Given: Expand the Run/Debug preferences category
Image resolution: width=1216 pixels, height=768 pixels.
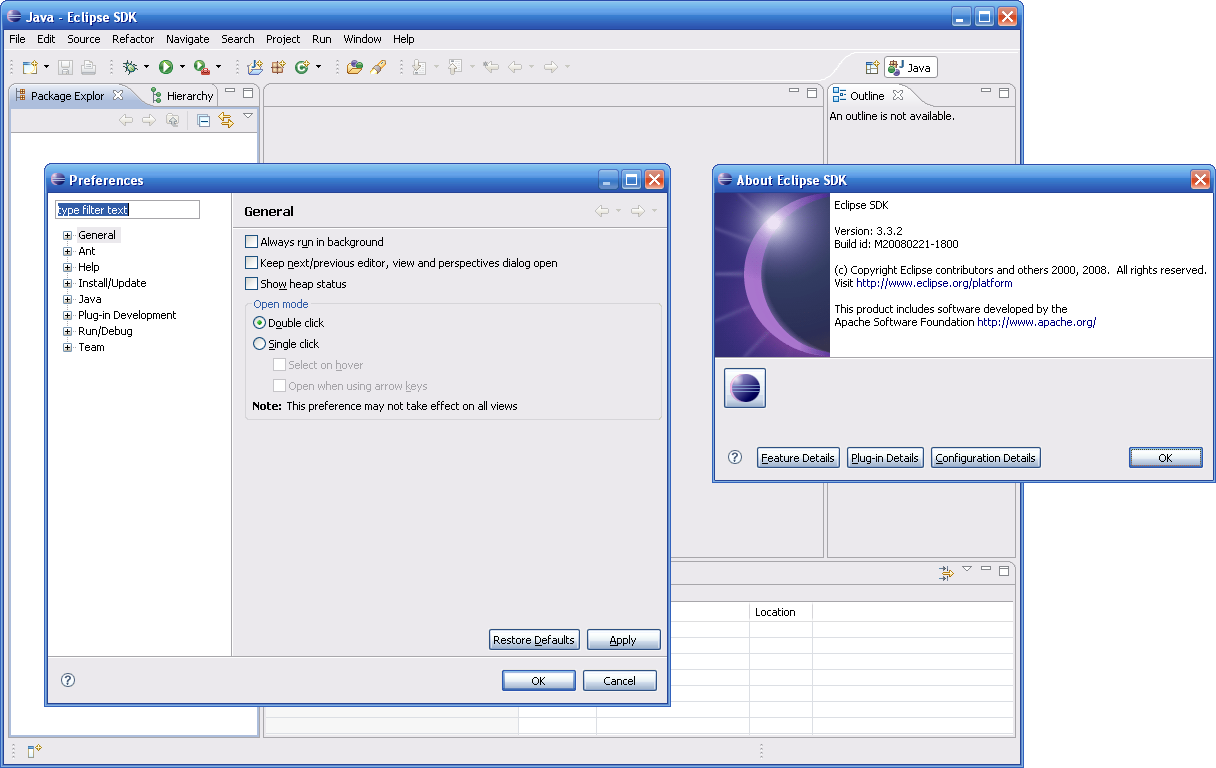Looking at the screenshot, I should click(68, 331).
